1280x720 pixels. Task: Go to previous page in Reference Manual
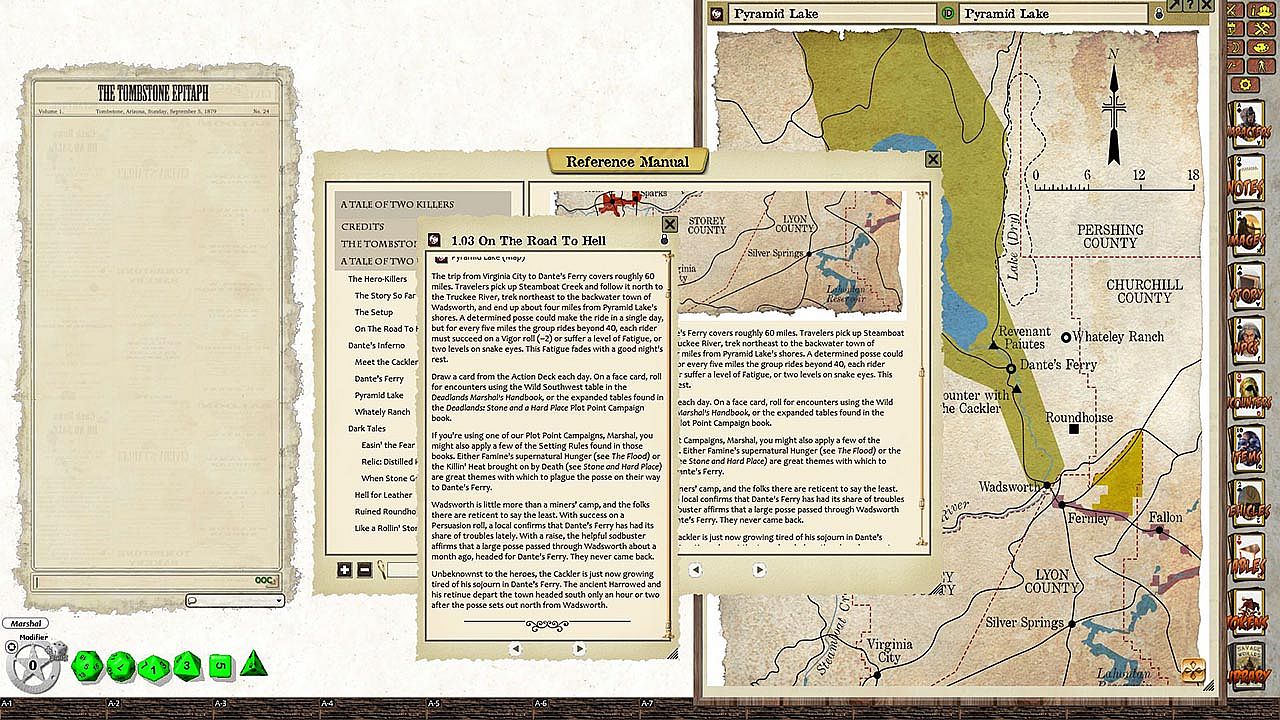[x=694, y=570]
